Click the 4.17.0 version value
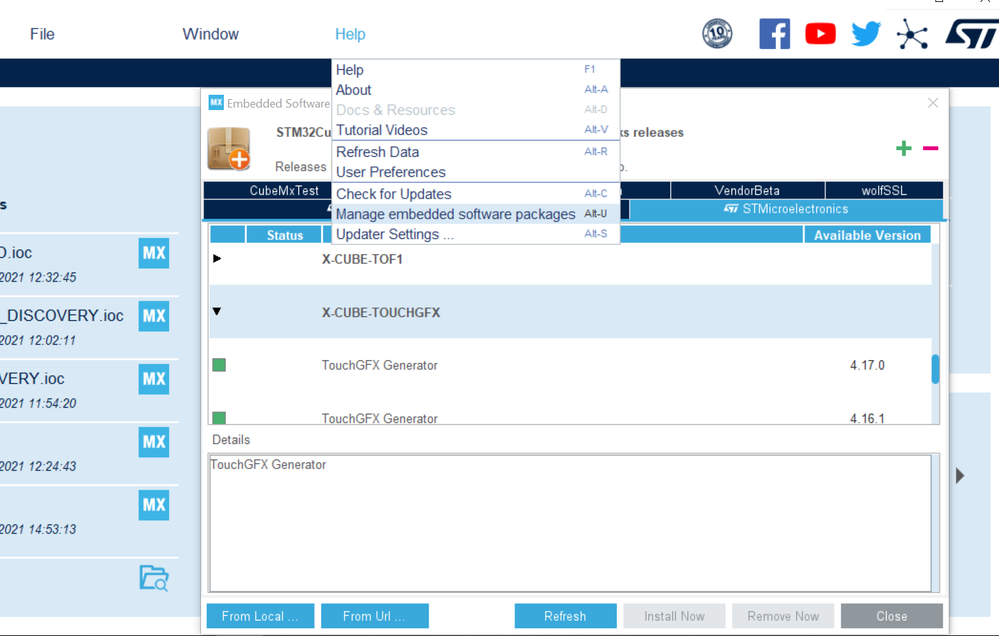Image resolution: width=999 pixels, height=636 pixels. point(867,365)
